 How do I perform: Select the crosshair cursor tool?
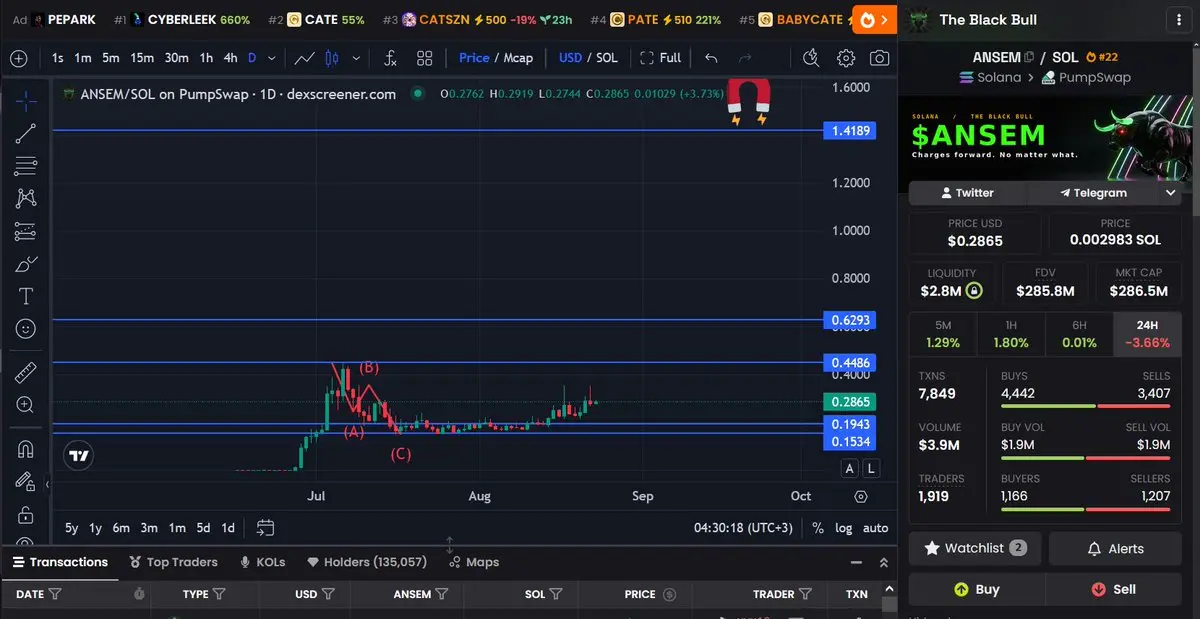pos(26,101)
